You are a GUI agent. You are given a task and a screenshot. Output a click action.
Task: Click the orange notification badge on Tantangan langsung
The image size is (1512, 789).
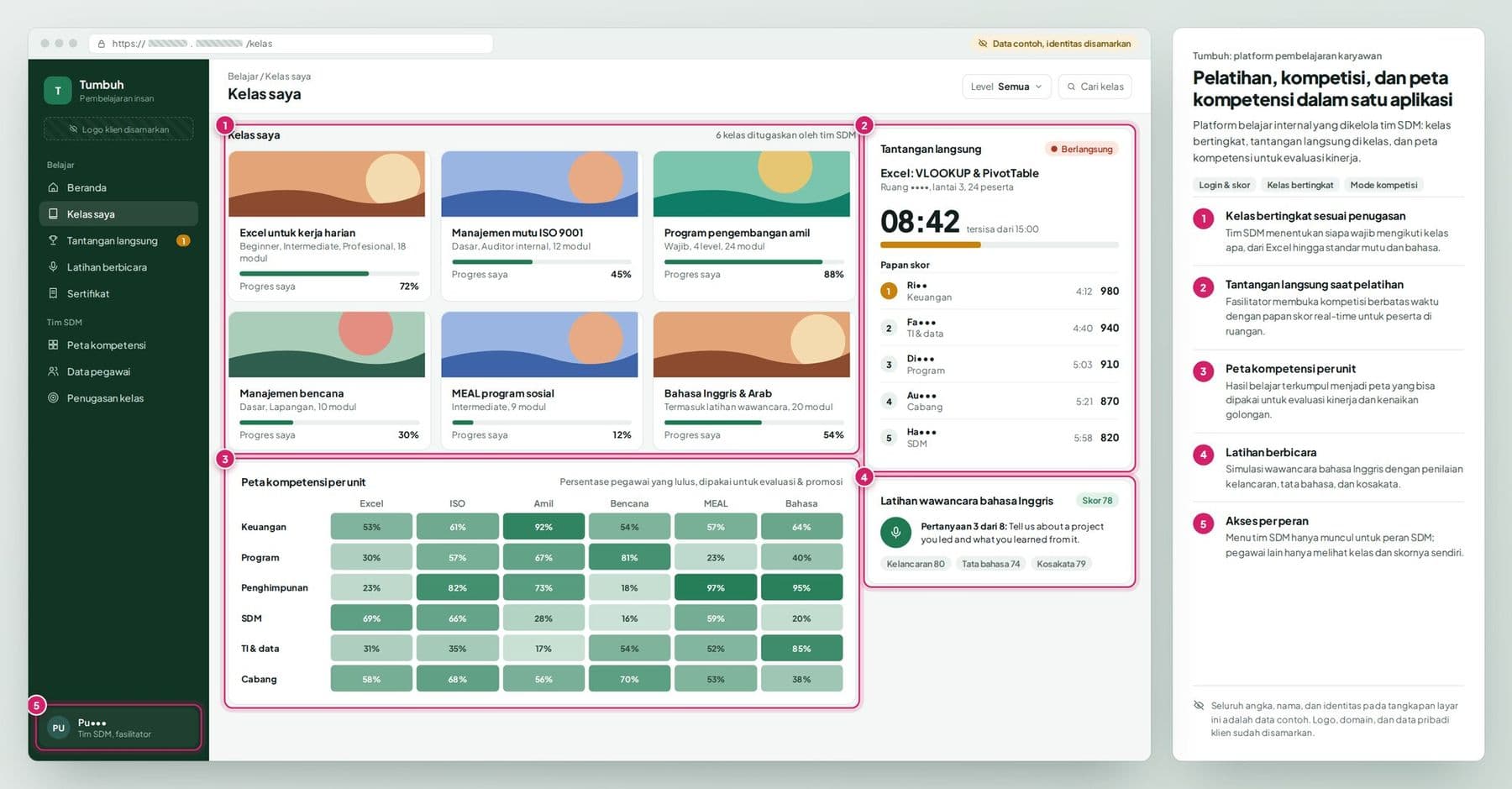[x=183, y=240]
